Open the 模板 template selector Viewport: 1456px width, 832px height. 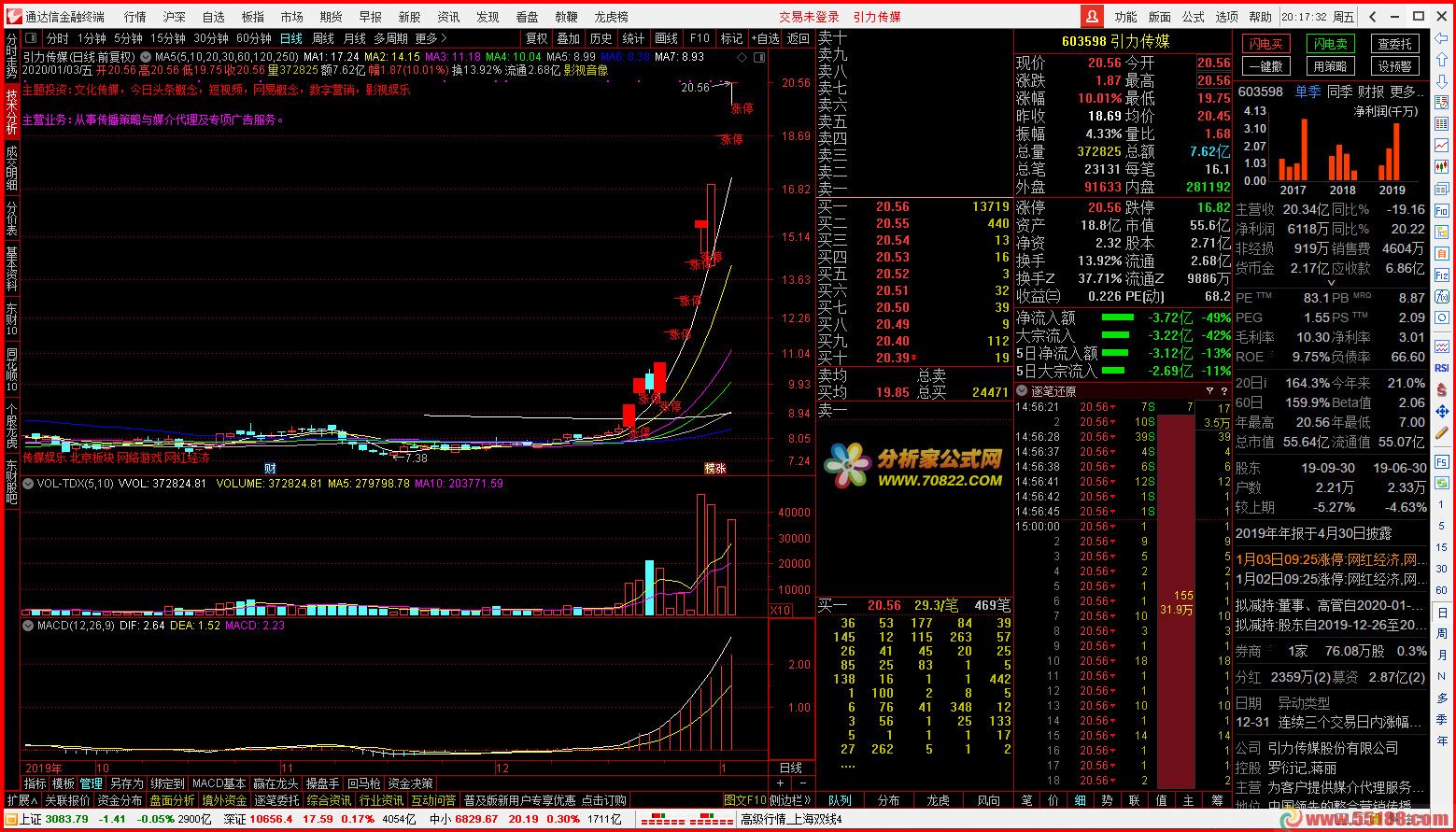[64, 783]
